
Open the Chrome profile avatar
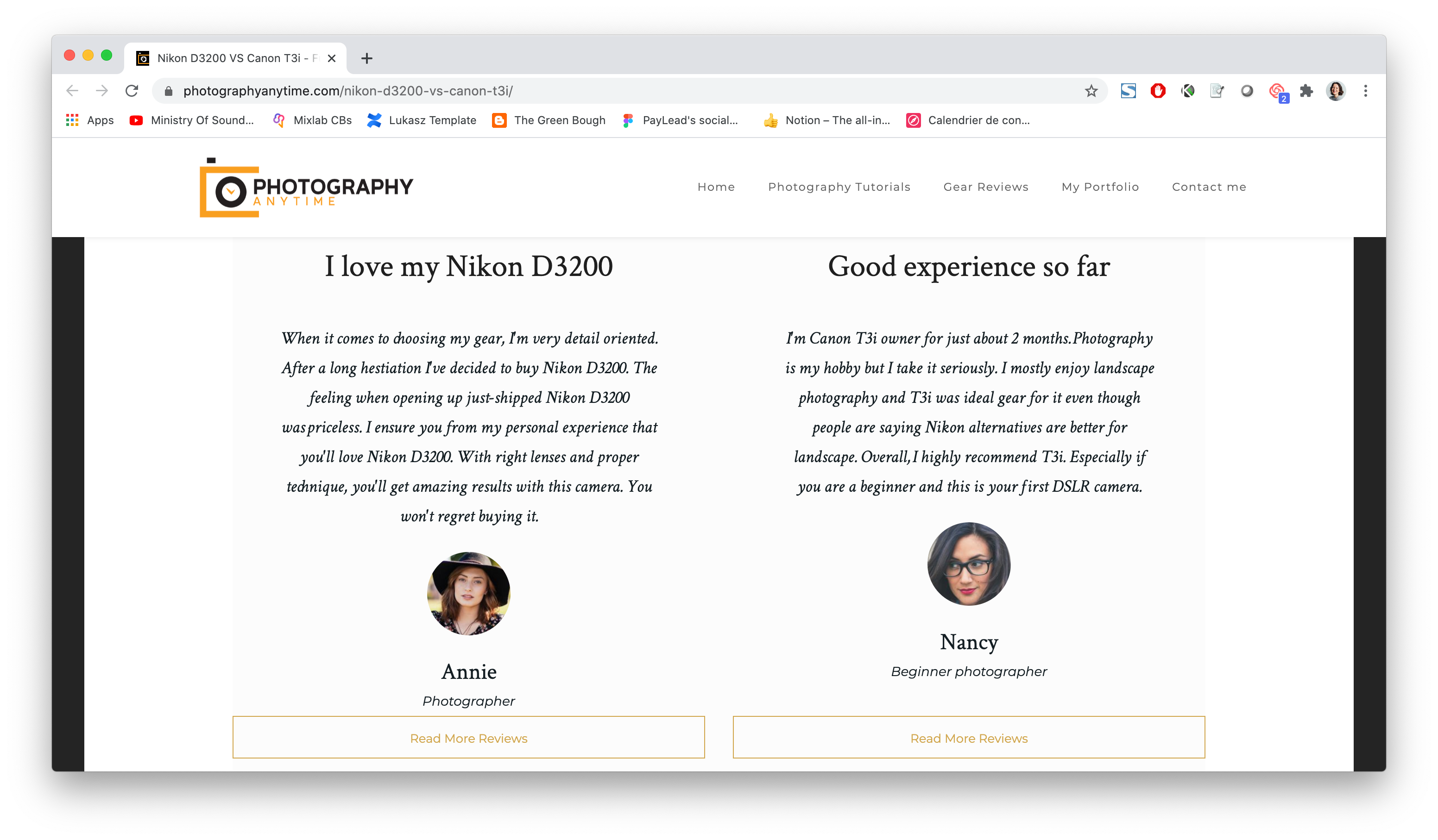(x=1336, y=91)
